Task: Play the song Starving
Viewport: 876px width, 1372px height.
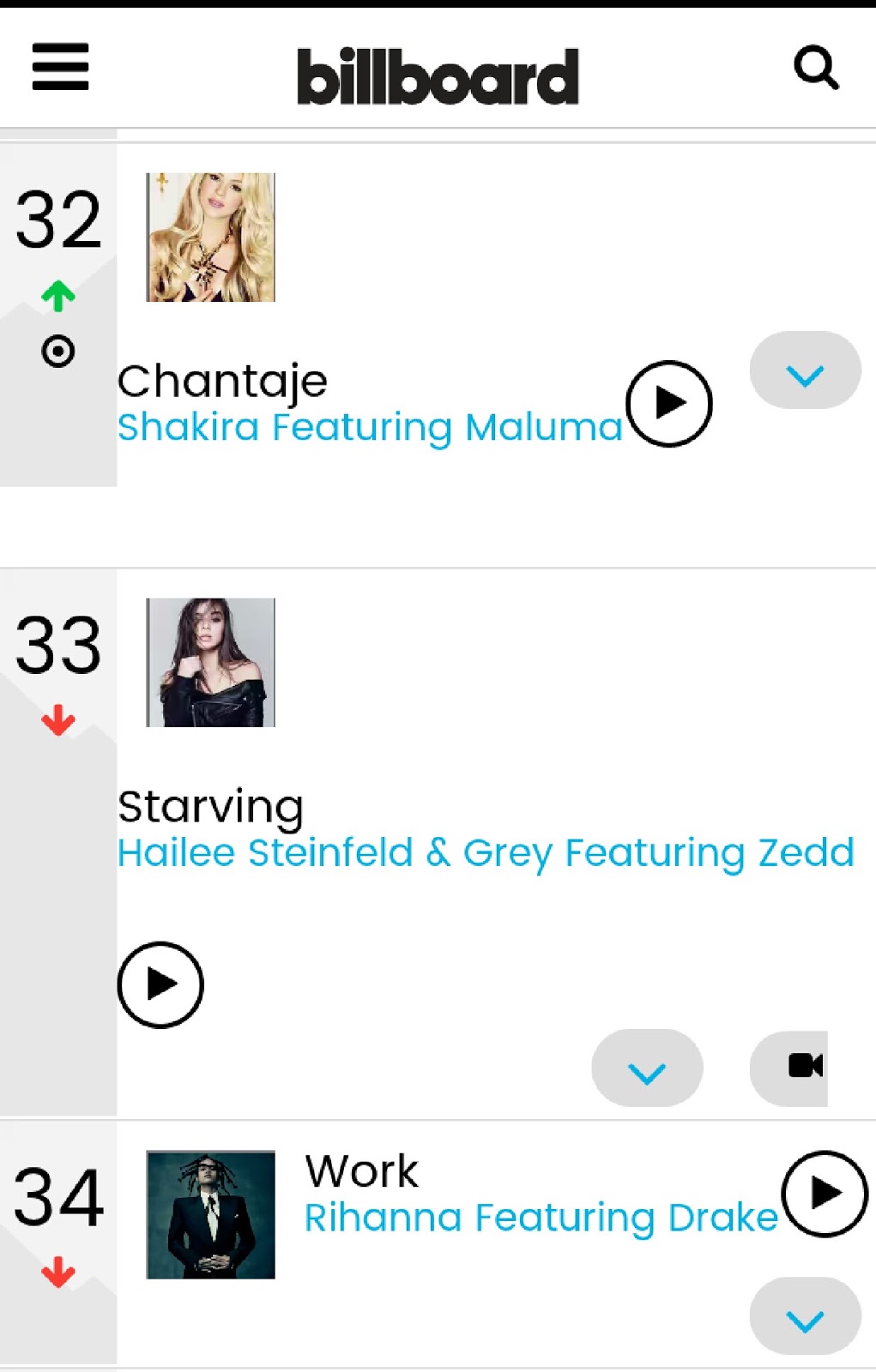Action: 160,984
